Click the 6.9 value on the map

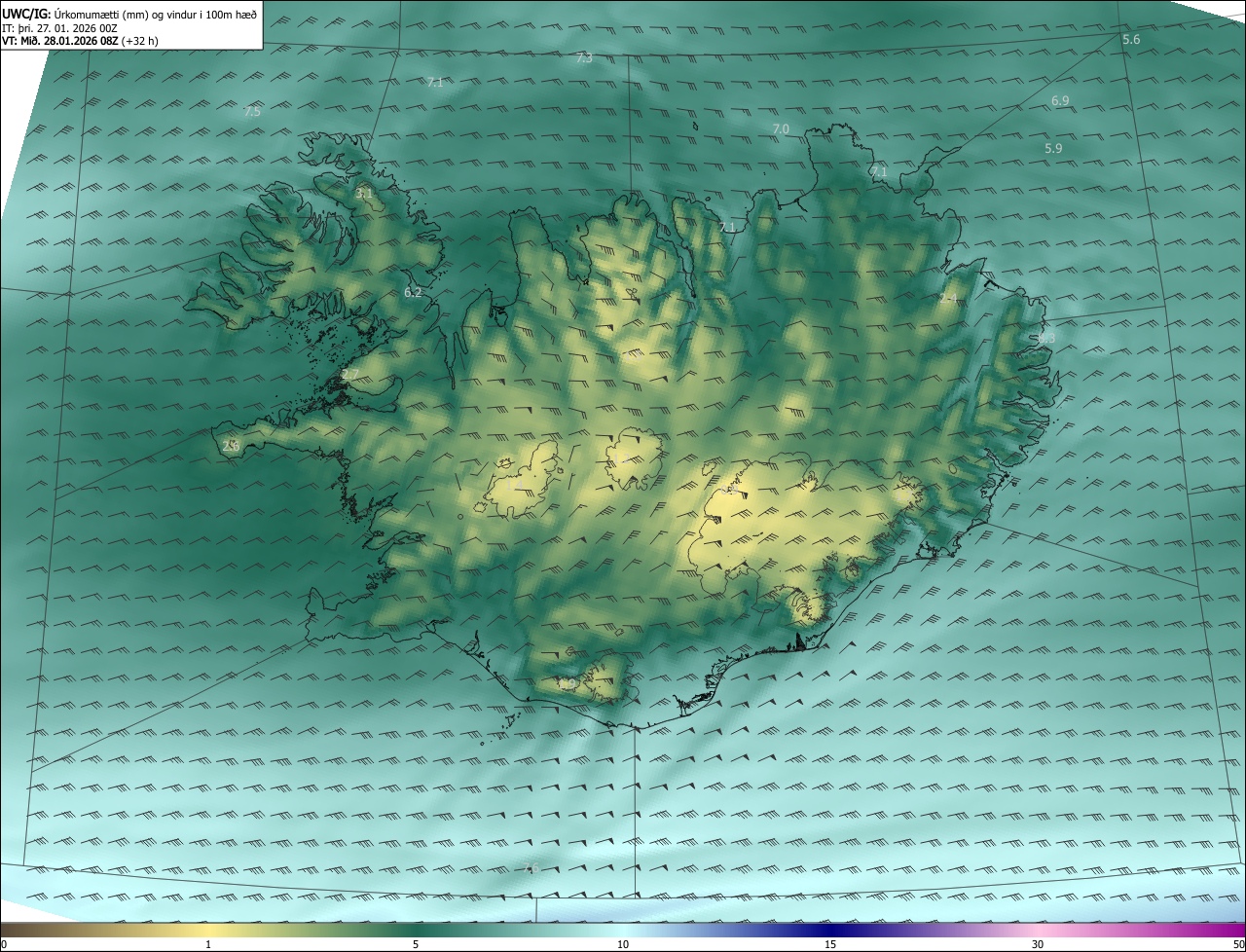pos(1060,100)
